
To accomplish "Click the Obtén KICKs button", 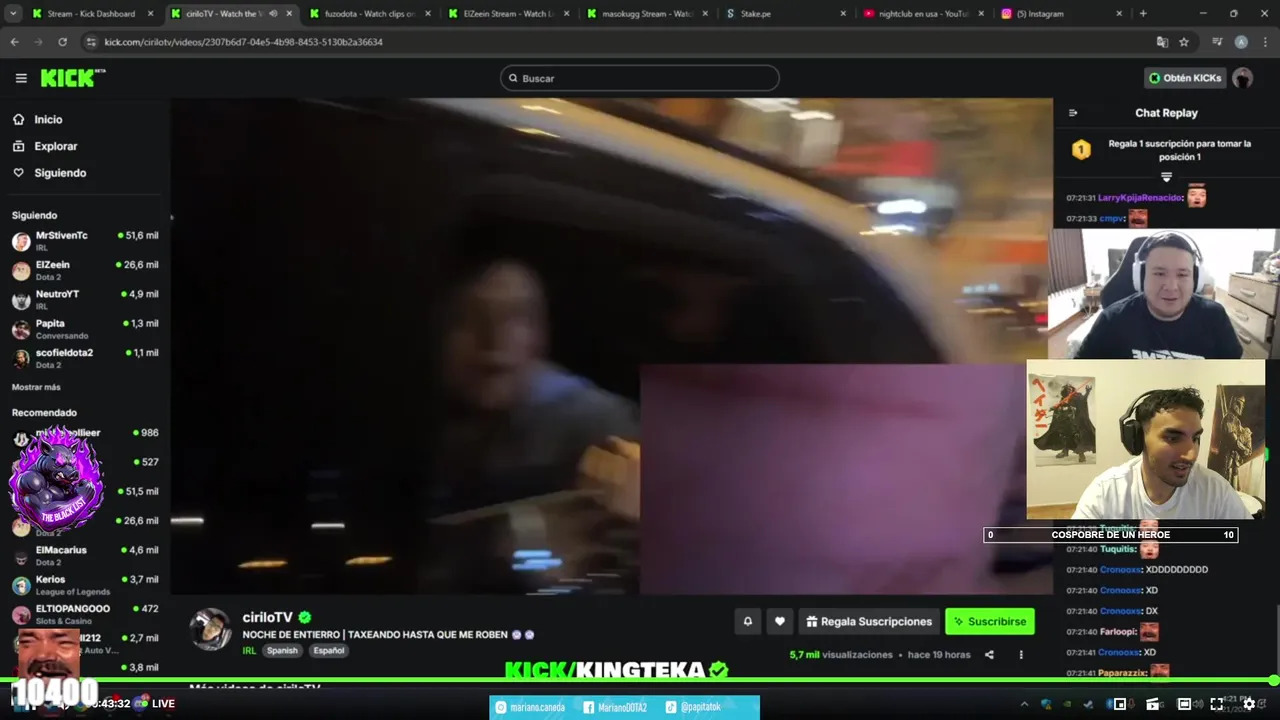I will [1185, 78].
